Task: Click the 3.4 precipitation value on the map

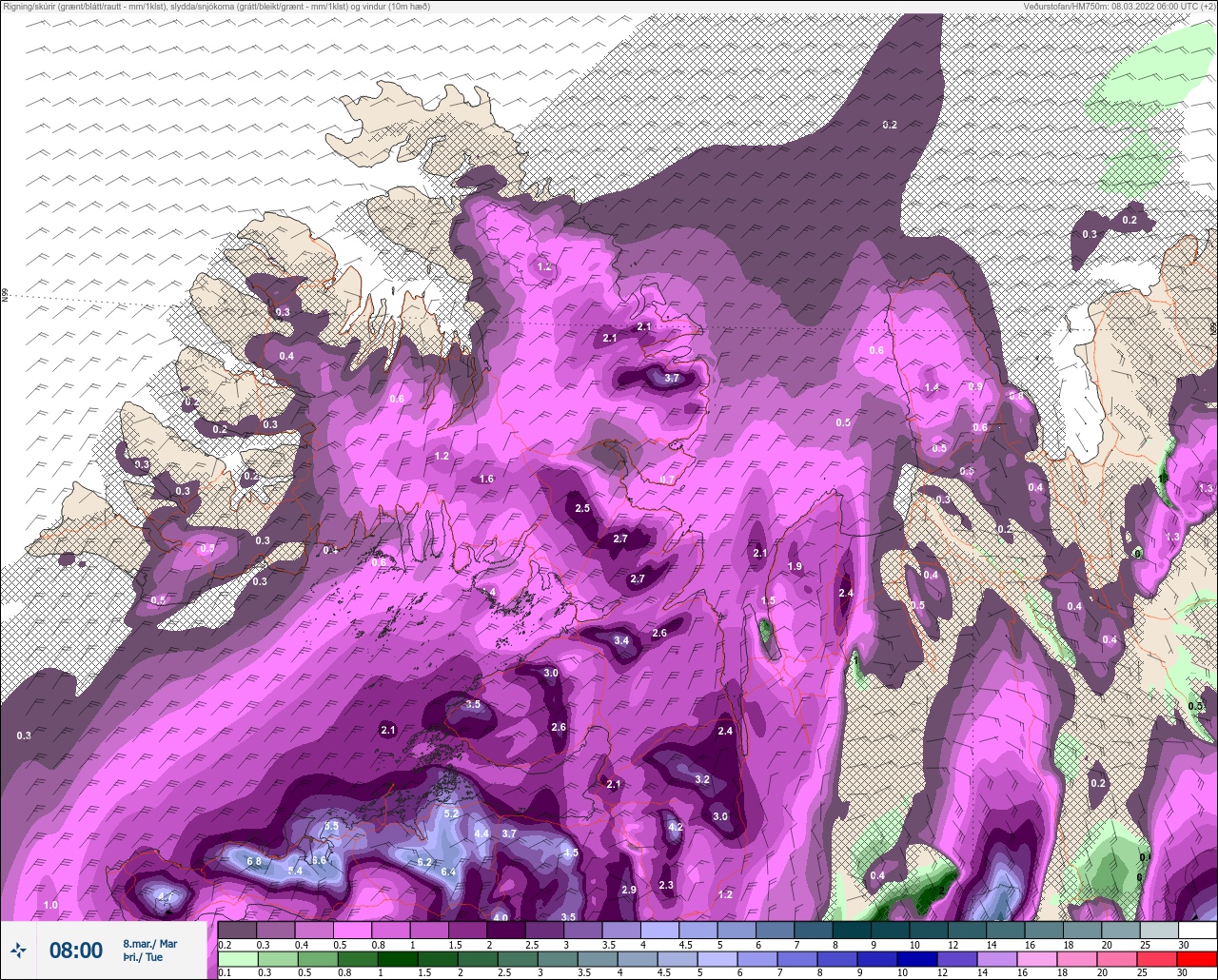Action: click(x=621, y=641)
